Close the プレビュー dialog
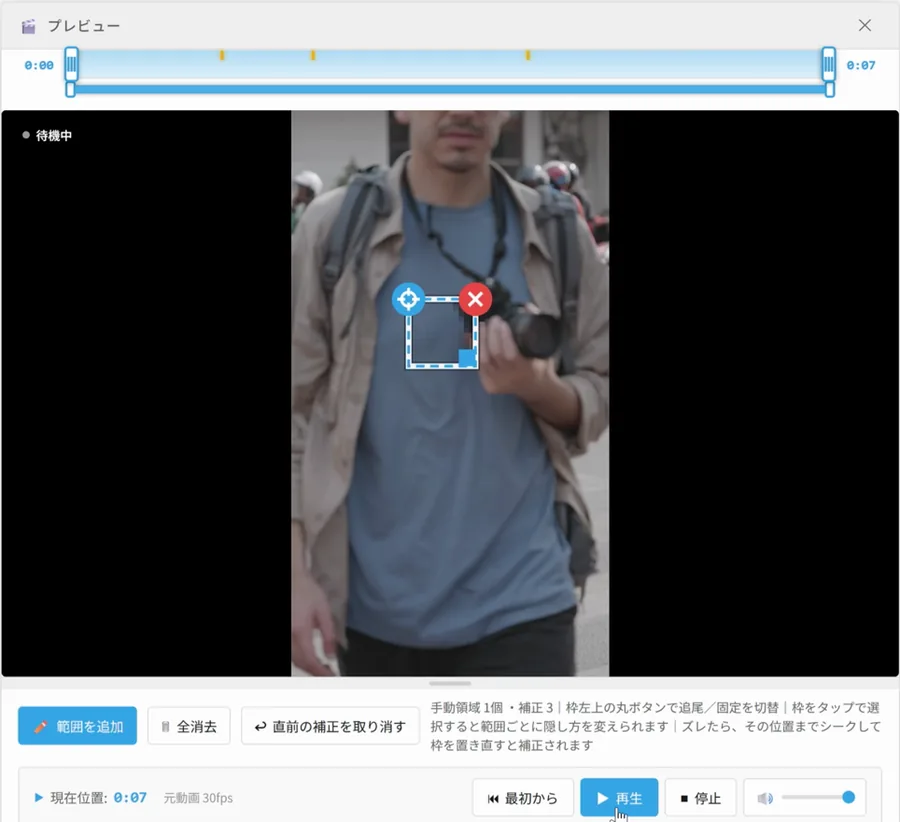This screenshot has width=900, height=822. pyautogui.click(x=864, y=25)
